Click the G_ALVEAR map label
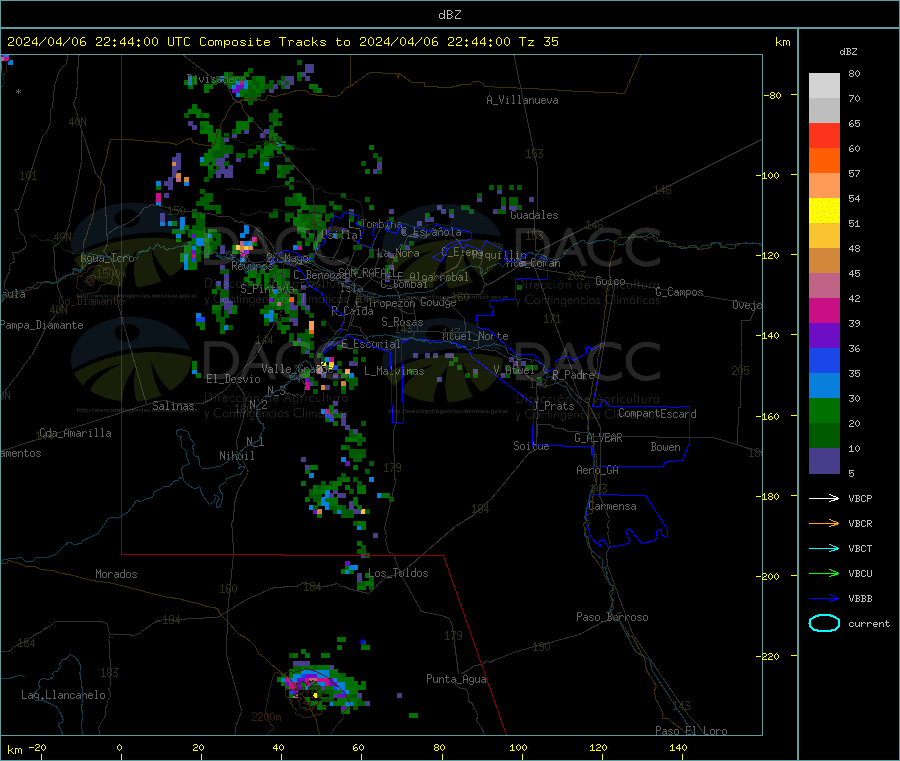900x761 pixels. click(x=598, y=438)
